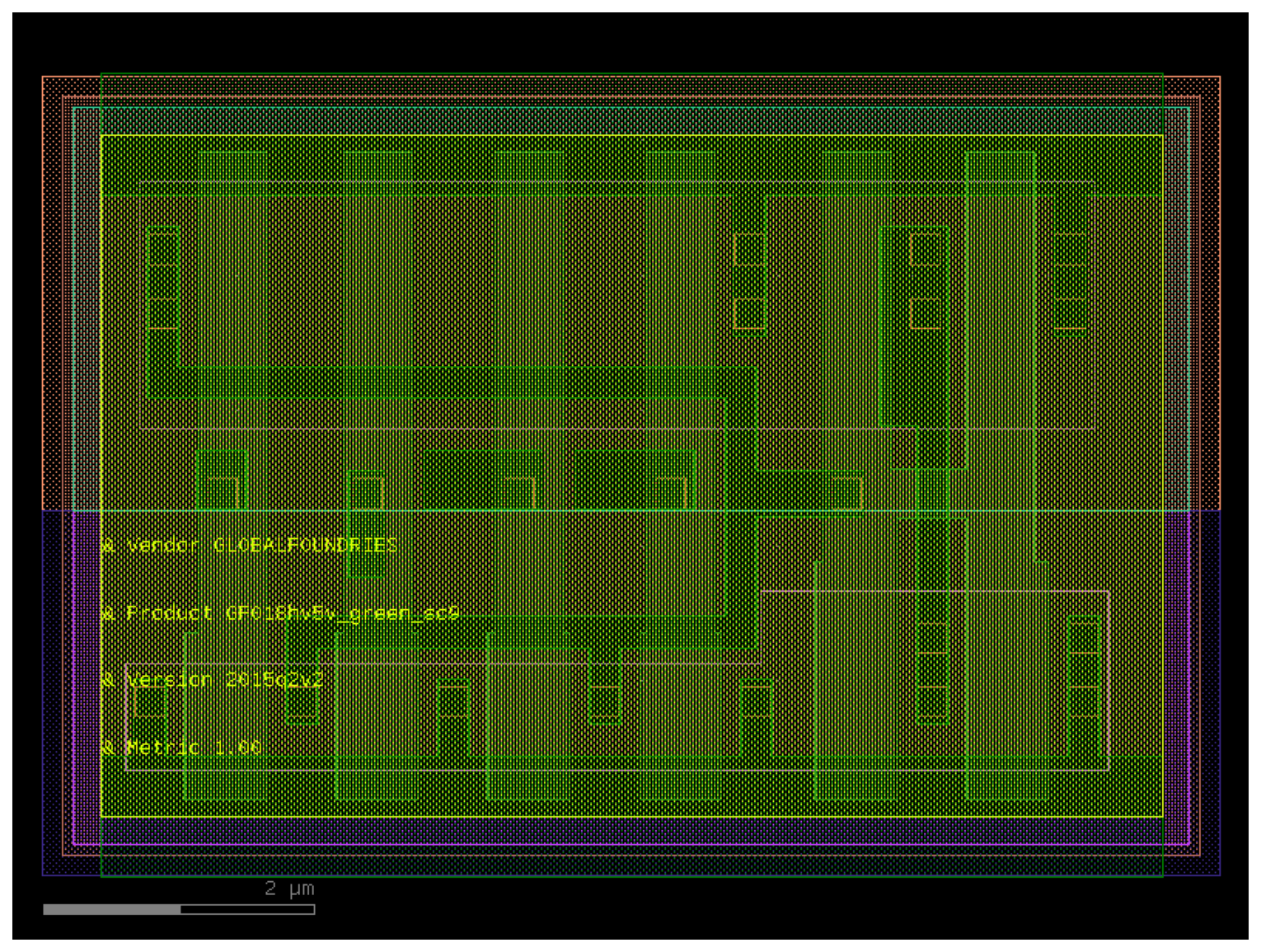This screenshot has width=1261, height=952.
Task: Click the scale bar below the layout
Action: (179, 909)
